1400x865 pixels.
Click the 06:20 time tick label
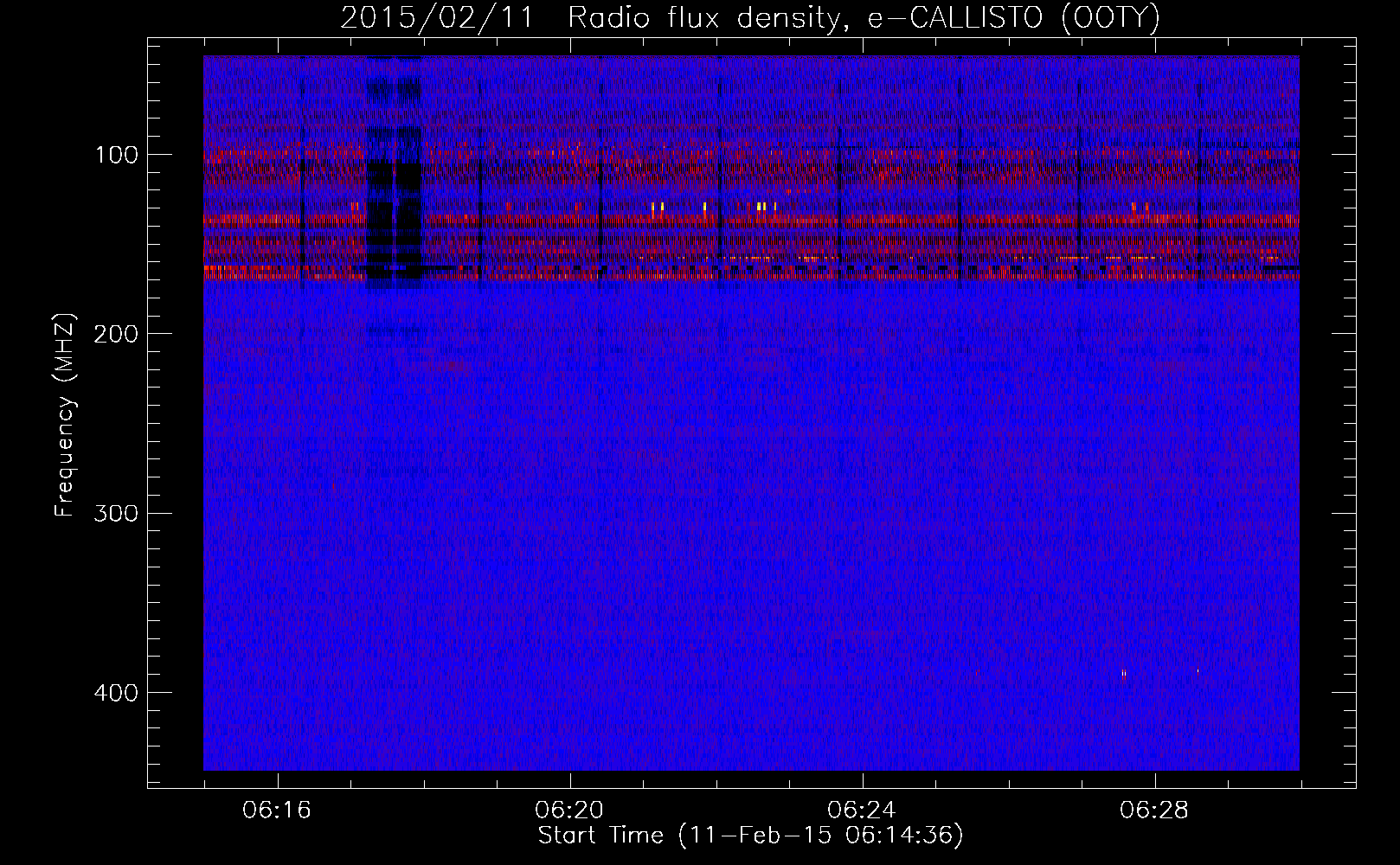[x=569, y=811]
